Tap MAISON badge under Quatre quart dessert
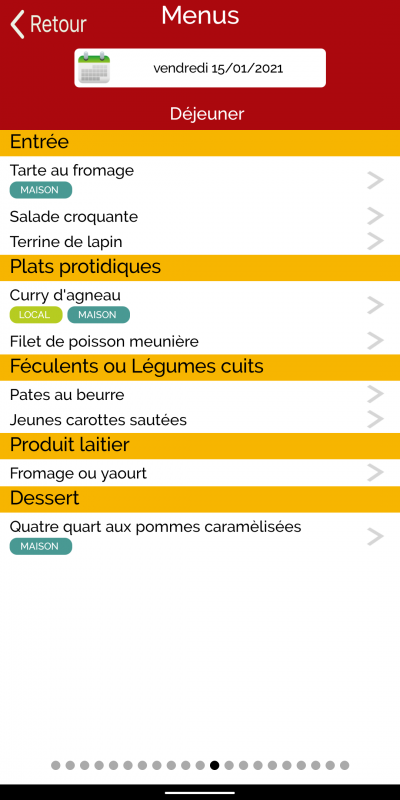This screenshot has width=400, height=800. click(x=41, y=546)
